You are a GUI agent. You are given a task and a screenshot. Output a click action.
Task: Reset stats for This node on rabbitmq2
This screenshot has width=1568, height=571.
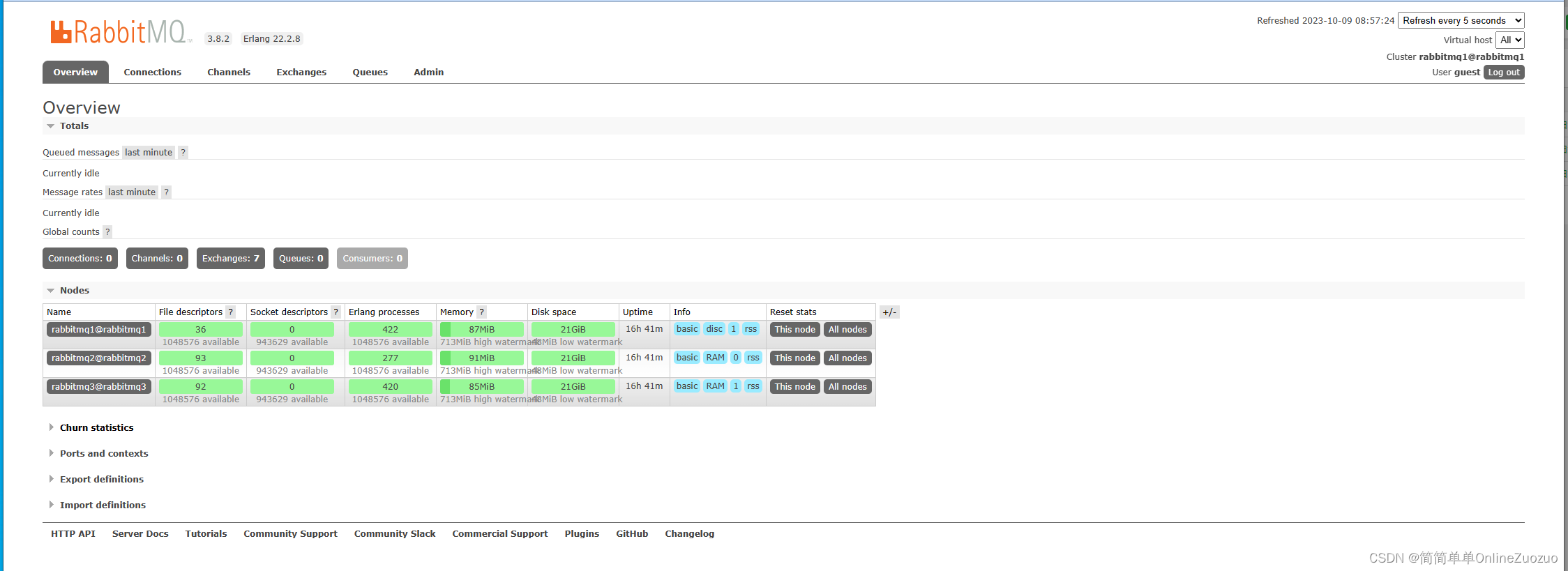tap(794, 358)
